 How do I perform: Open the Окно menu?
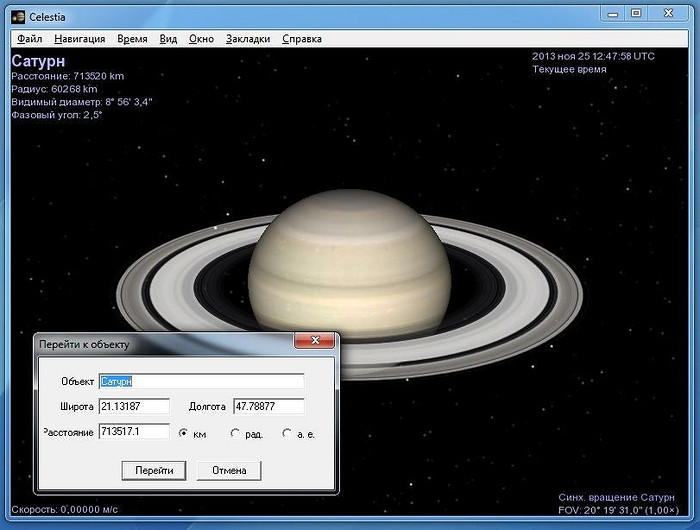click(x=201, y=39)
